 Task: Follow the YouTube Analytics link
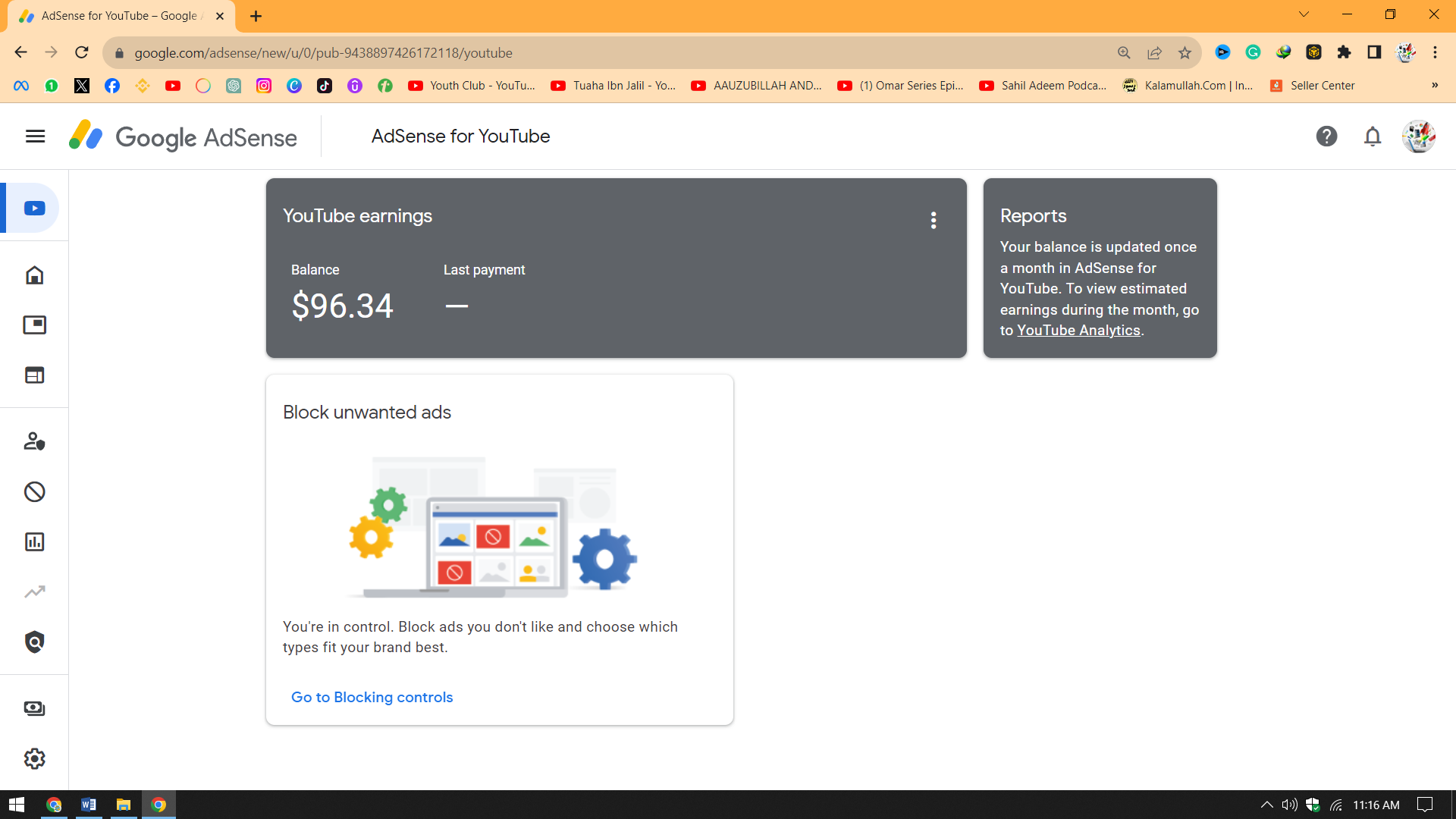(1078, 331)
